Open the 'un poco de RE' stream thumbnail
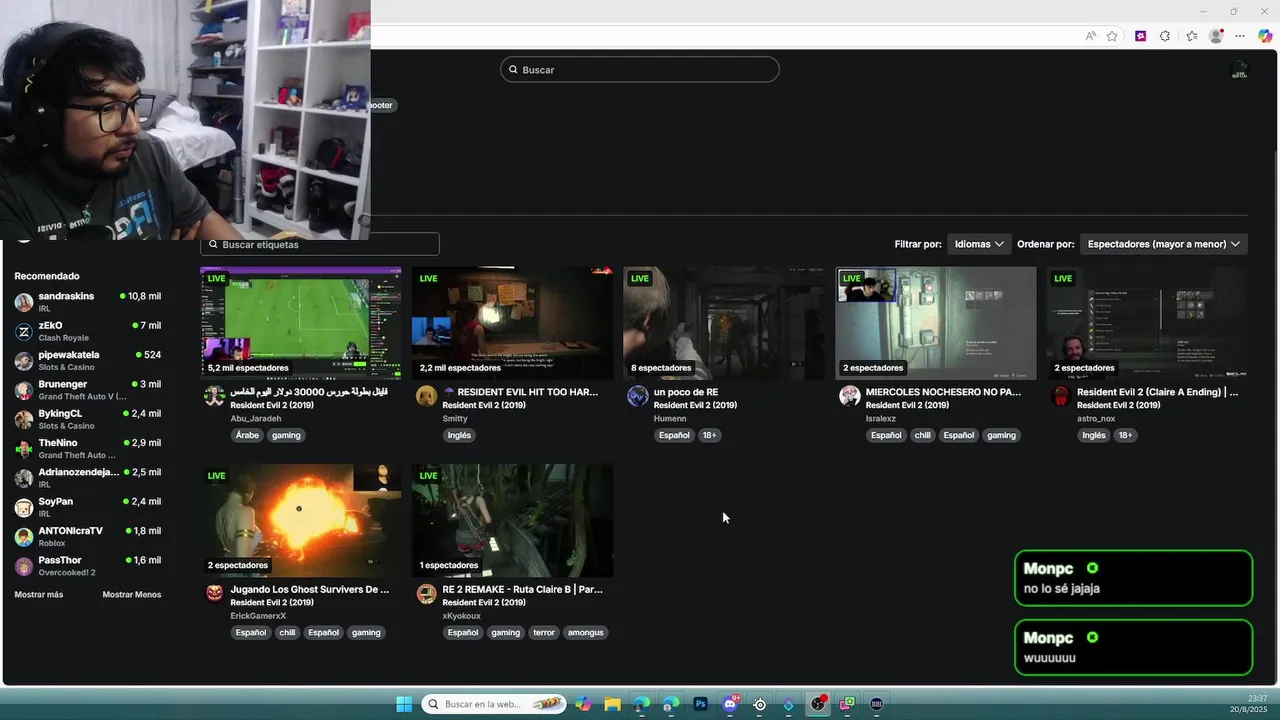Image resolution: width=1280 pixels, height=720 pixels. tap(724, 323)
